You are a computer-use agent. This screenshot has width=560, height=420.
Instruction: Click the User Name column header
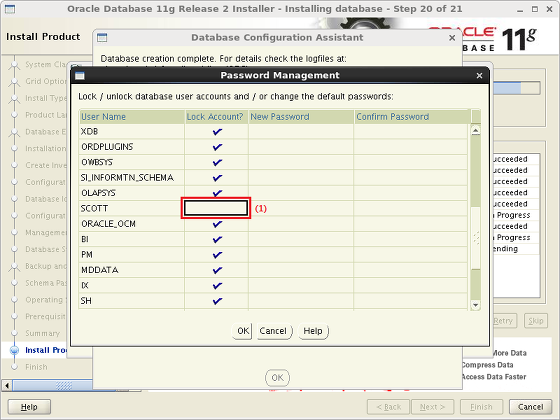click(132, 117)
